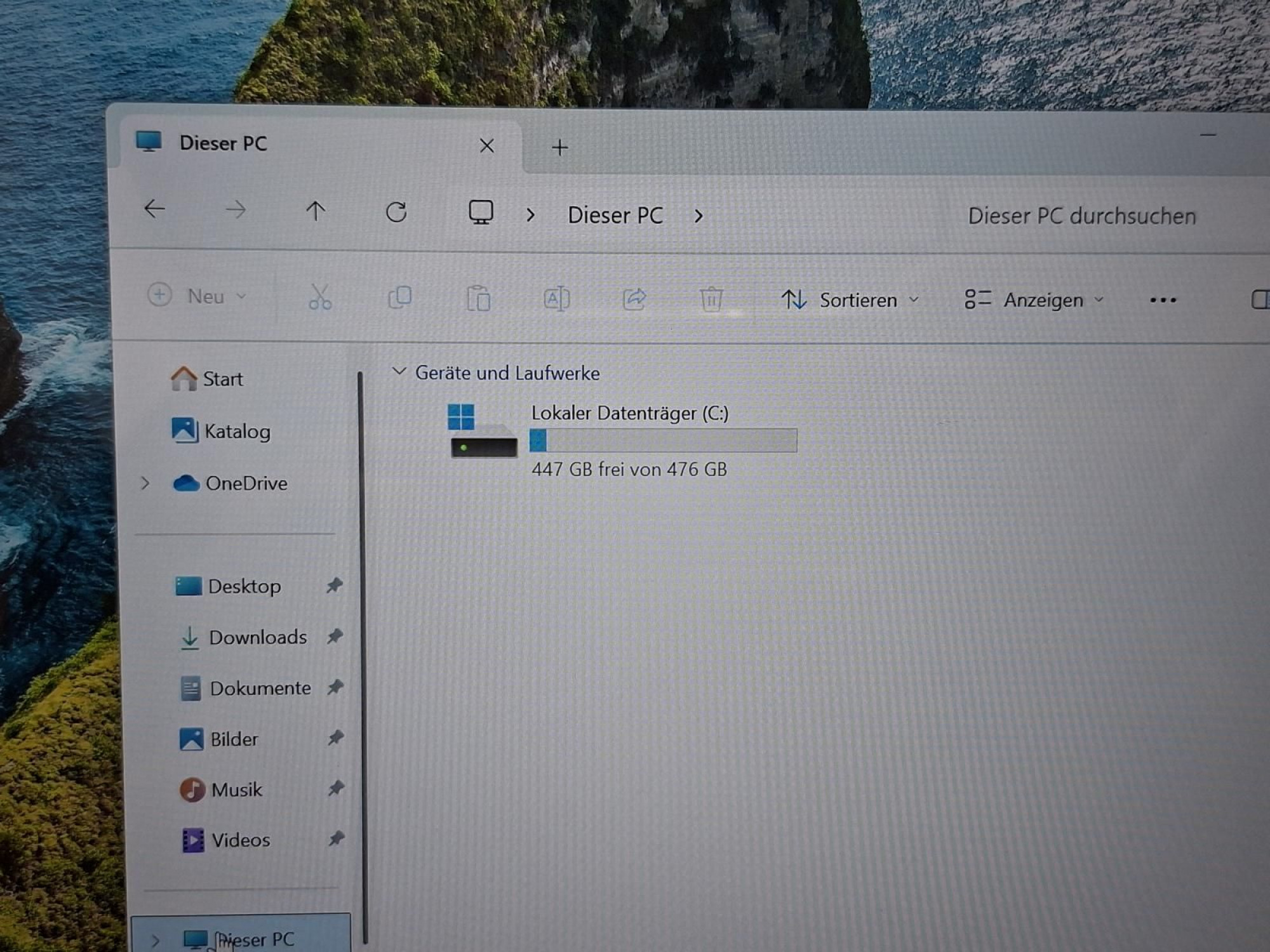Collapse the Geräte und Laufwerke group

tap(399, 371)
